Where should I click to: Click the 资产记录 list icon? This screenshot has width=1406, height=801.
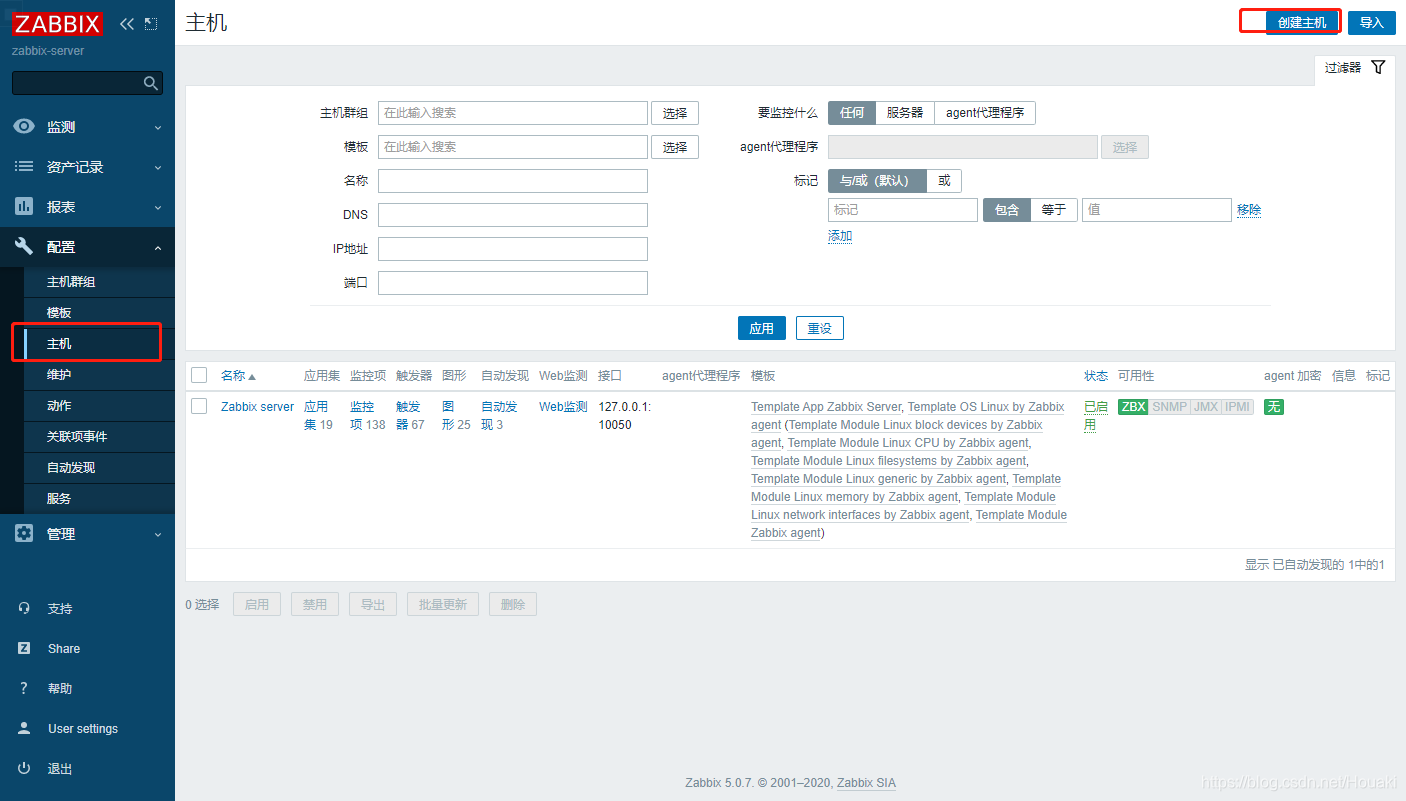[24, 167]
